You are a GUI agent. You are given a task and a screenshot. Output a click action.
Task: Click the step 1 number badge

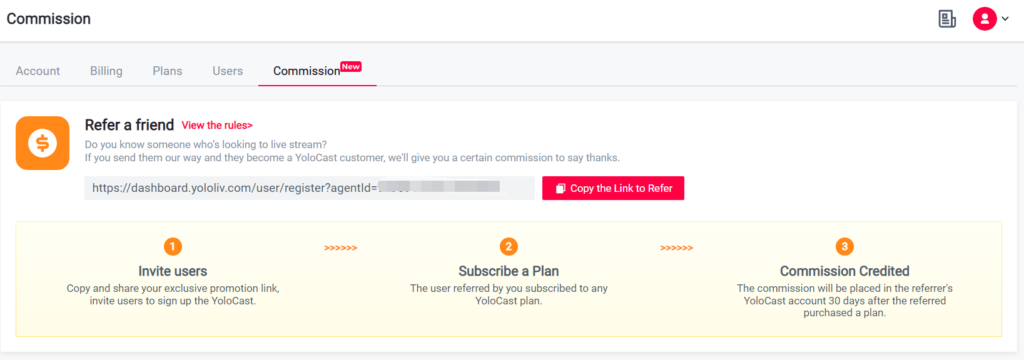(x=172, y=247)
